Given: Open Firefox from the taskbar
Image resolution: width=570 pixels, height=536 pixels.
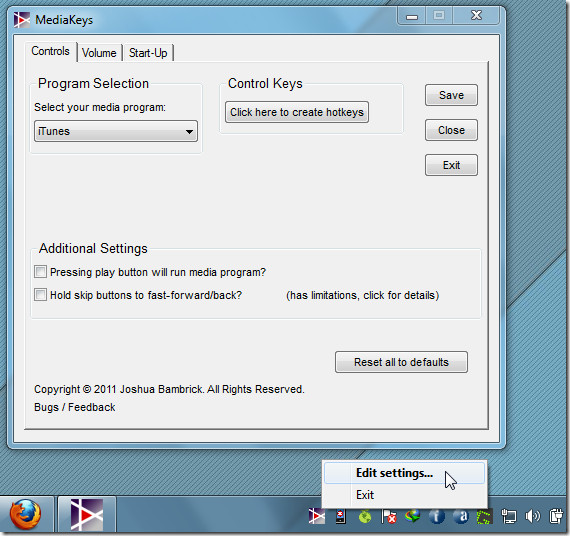Looking at the screenshot, I should pos(25,515).
